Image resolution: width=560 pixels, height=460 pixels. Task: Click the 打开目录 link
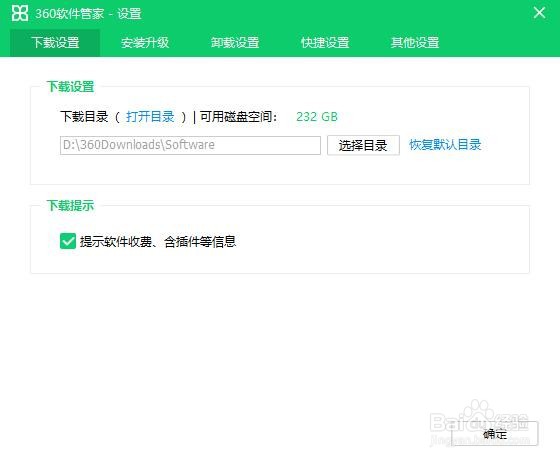coord(150,116)
